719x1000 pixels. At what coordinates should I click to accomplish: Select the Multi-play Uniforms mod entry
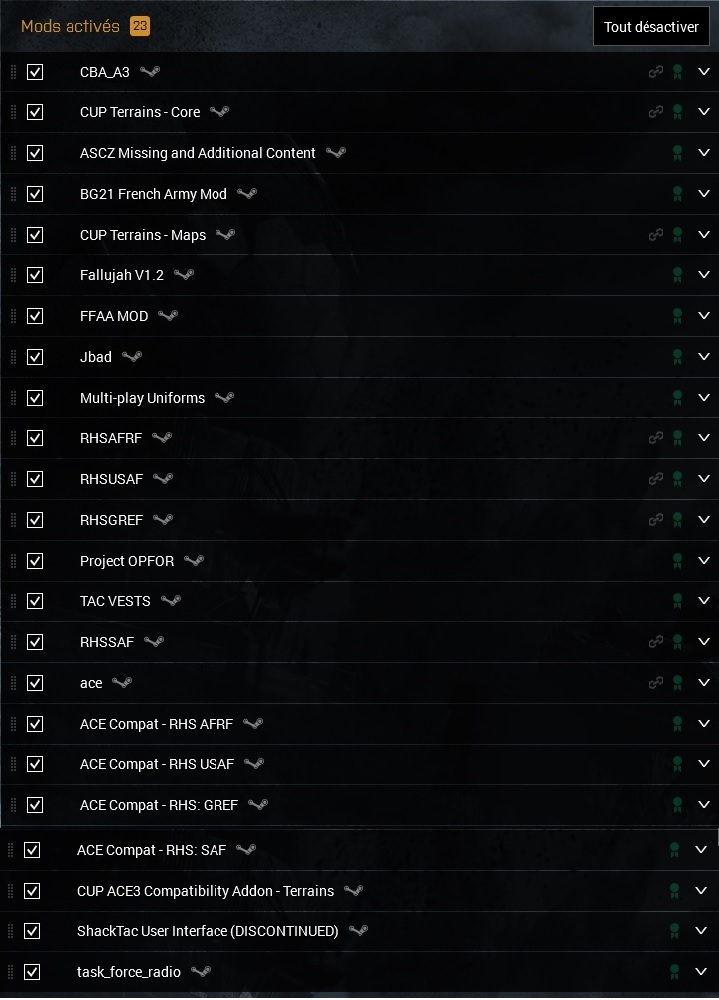(x=142, y=398)
